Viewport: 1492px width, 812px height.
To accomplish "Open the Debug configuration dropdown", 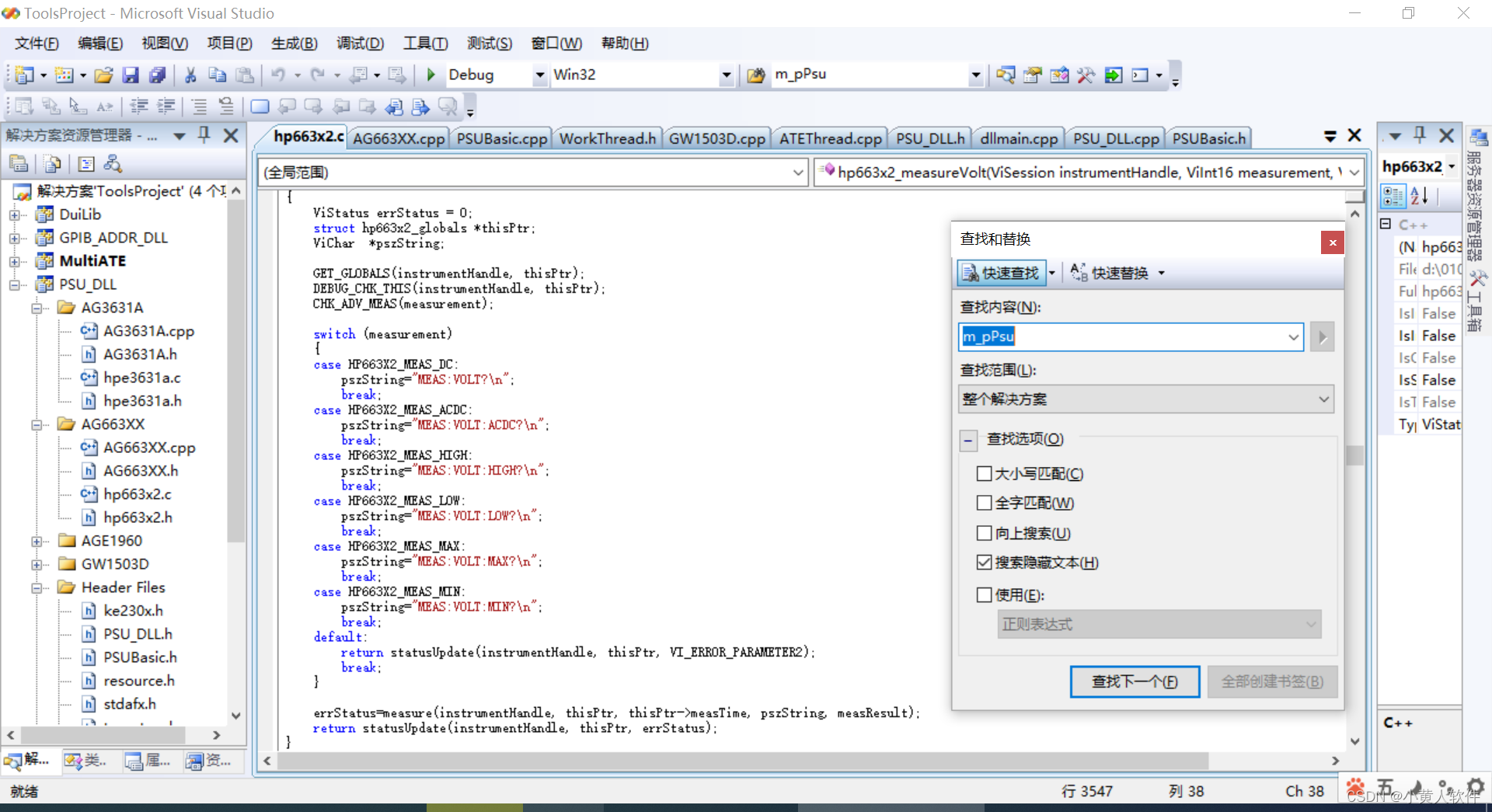I will point(539,75).
